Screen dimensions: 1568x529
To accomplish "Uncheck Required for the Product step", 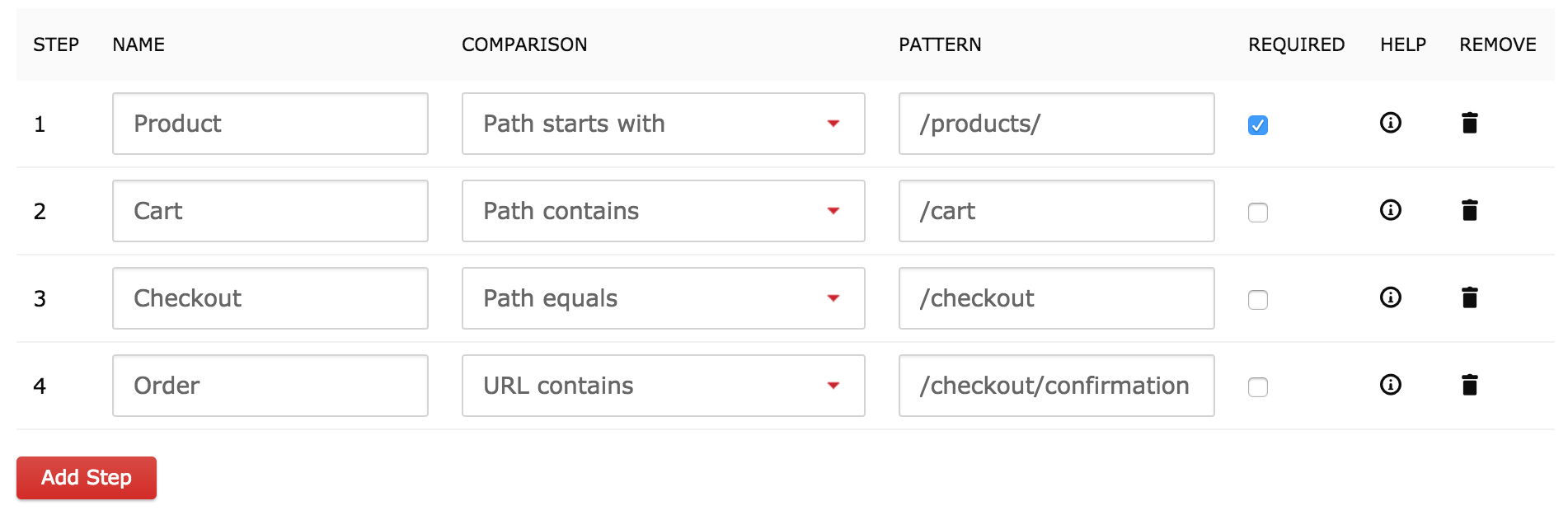I will (x=1258, y=124).
